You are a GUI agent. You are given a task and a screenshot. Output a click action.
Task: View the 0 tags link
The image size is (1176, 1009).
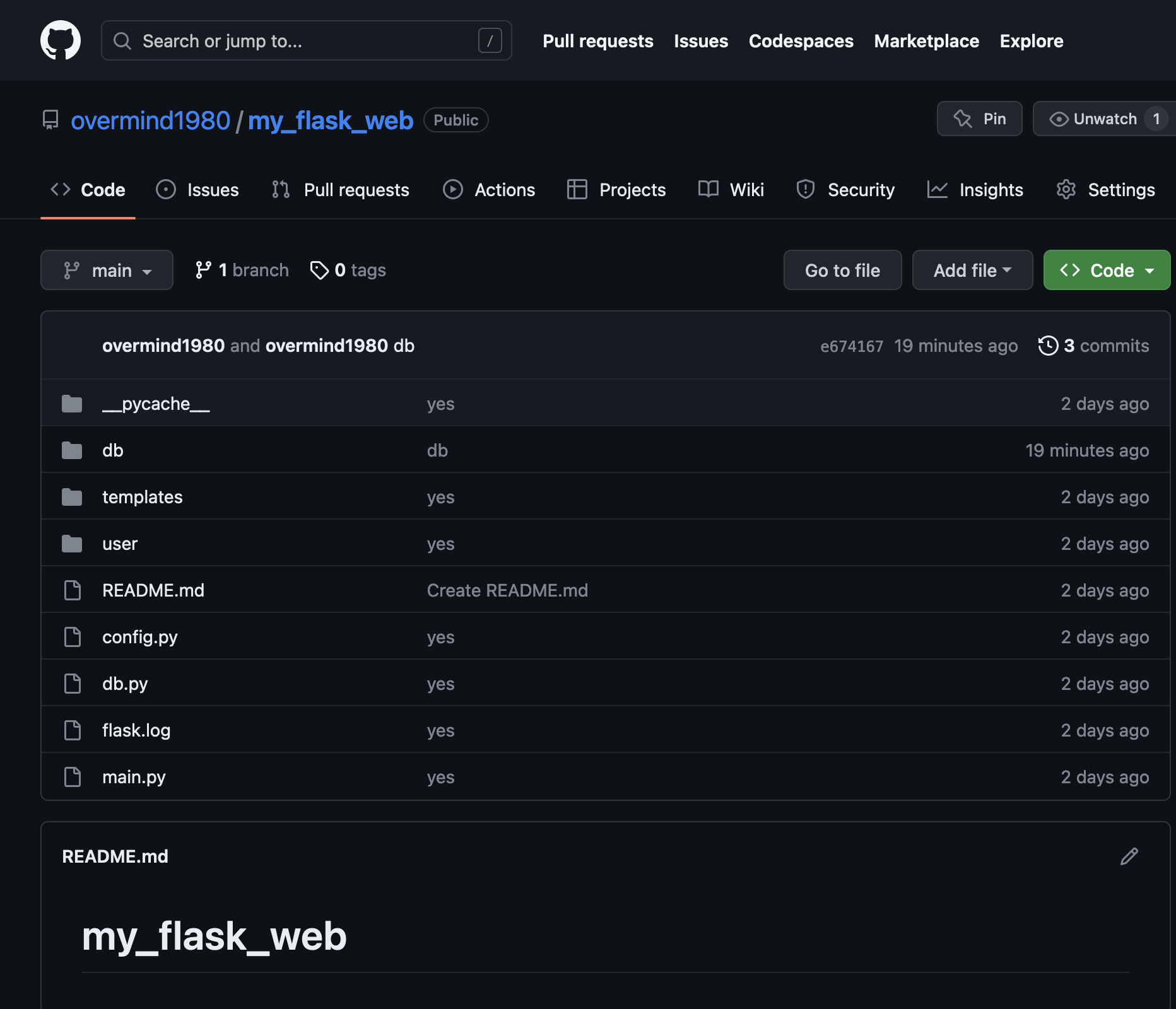(348, 270)
